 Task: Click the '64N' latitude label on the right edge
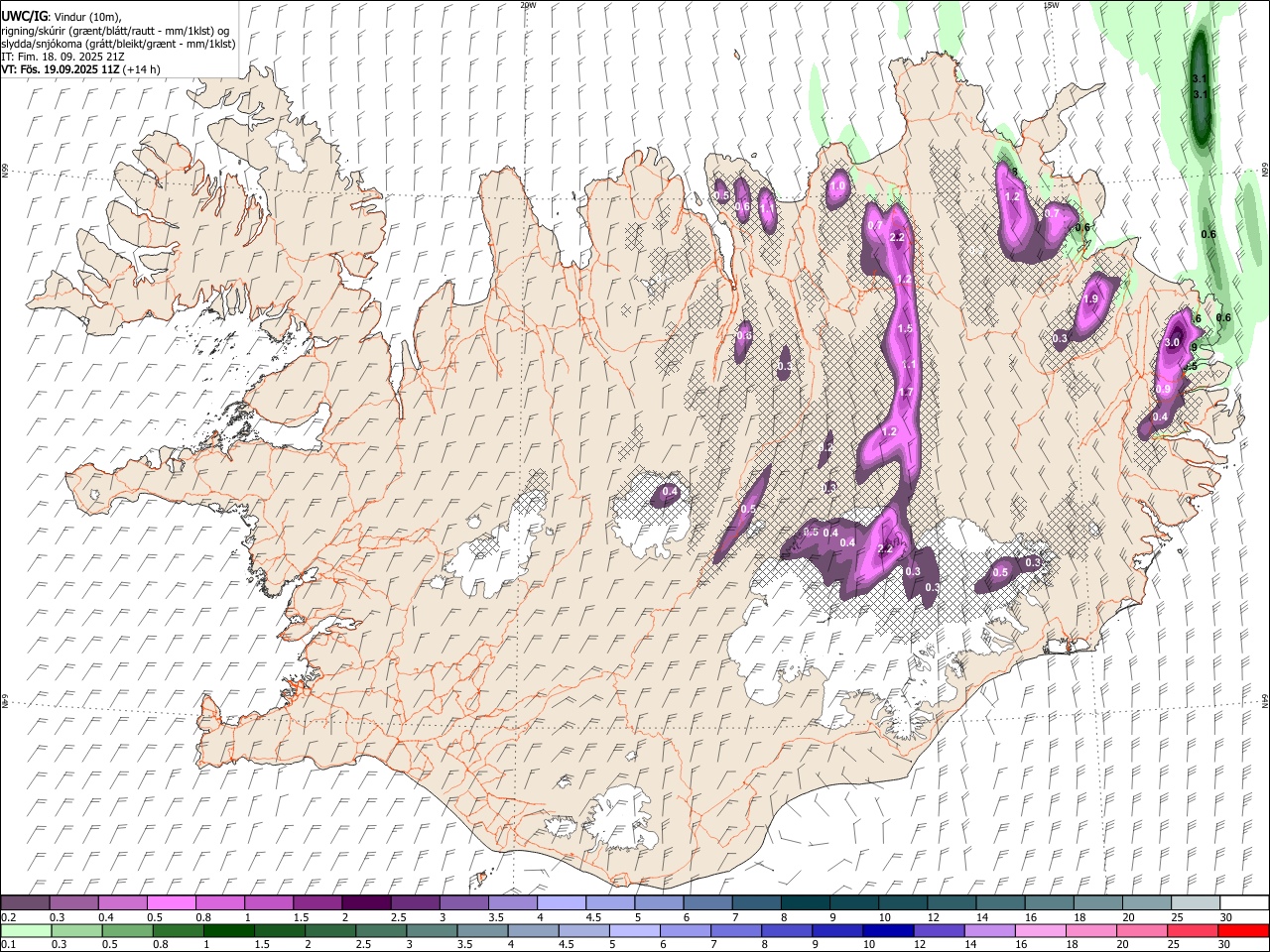coord(1265,700)
